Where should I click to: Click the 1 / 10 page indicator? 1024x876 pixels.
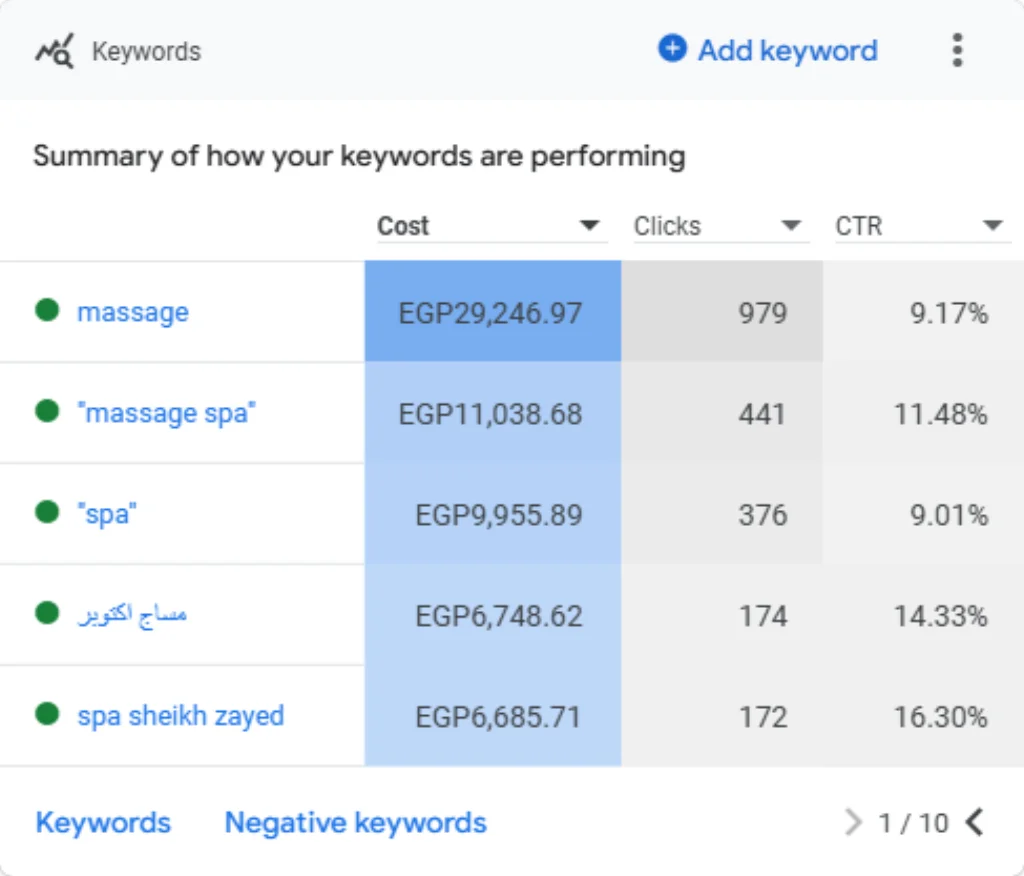[913, 823]
